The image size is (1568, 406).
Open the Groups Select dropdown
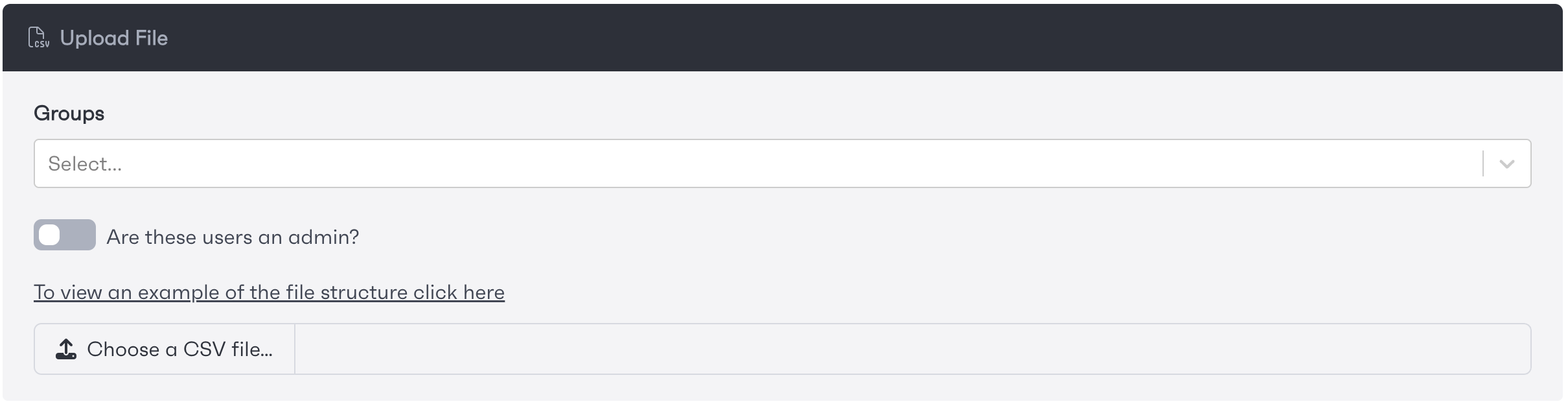click(783, 163)
